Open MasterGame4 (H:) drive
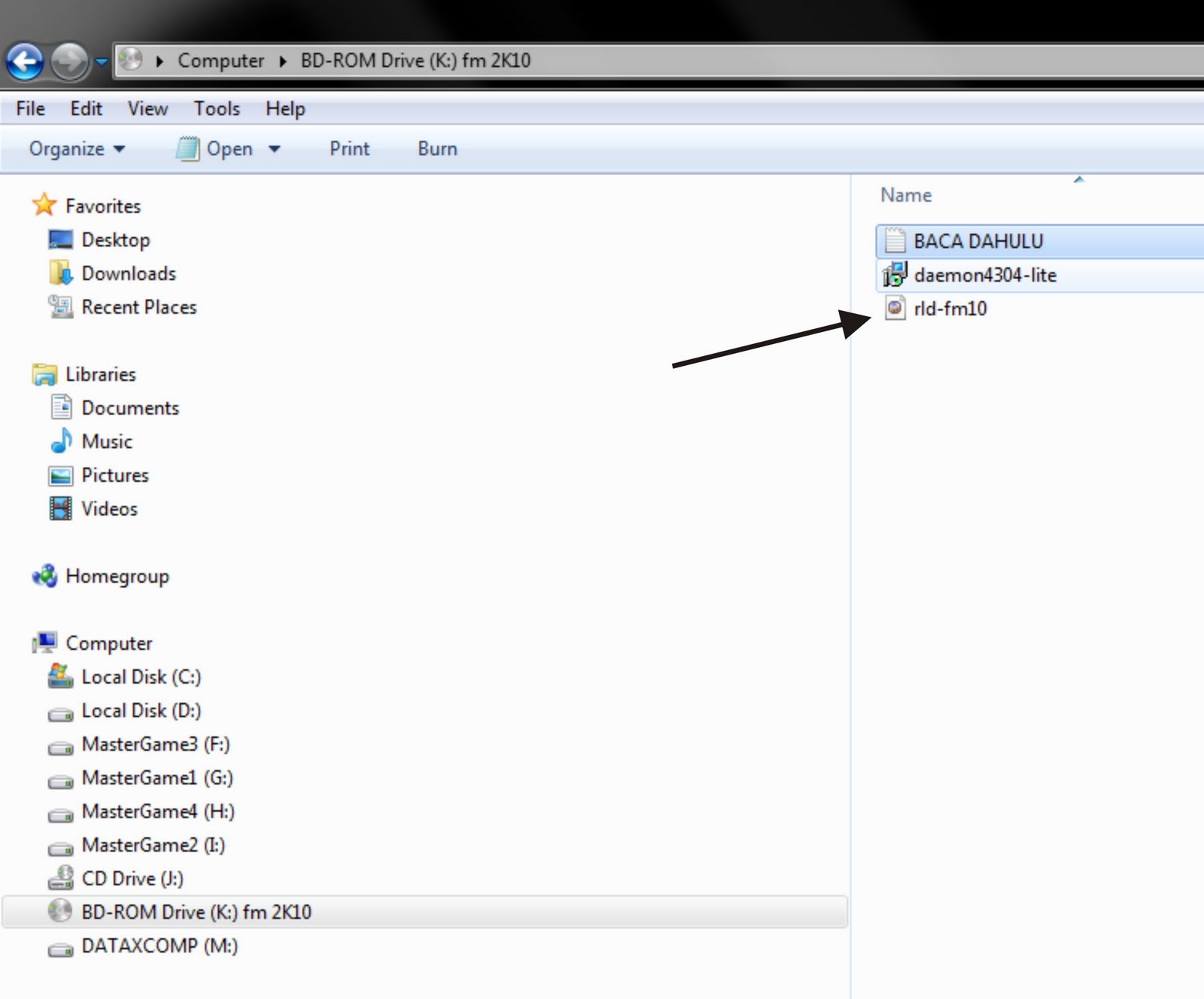This screenshot has width=1204, height=999. pos(158,812)
